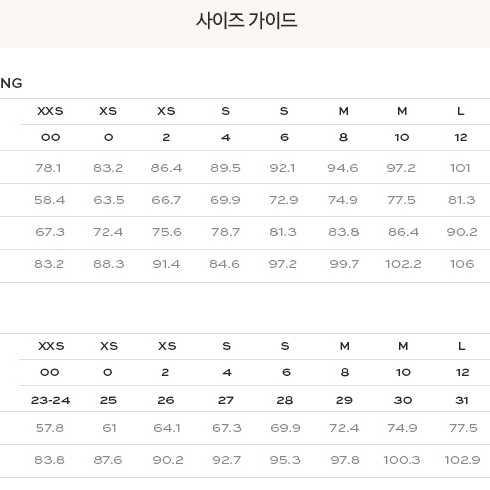Click the 84.6 value cell
The height and width of the screenshot is (490, 490).
[224, 264]
